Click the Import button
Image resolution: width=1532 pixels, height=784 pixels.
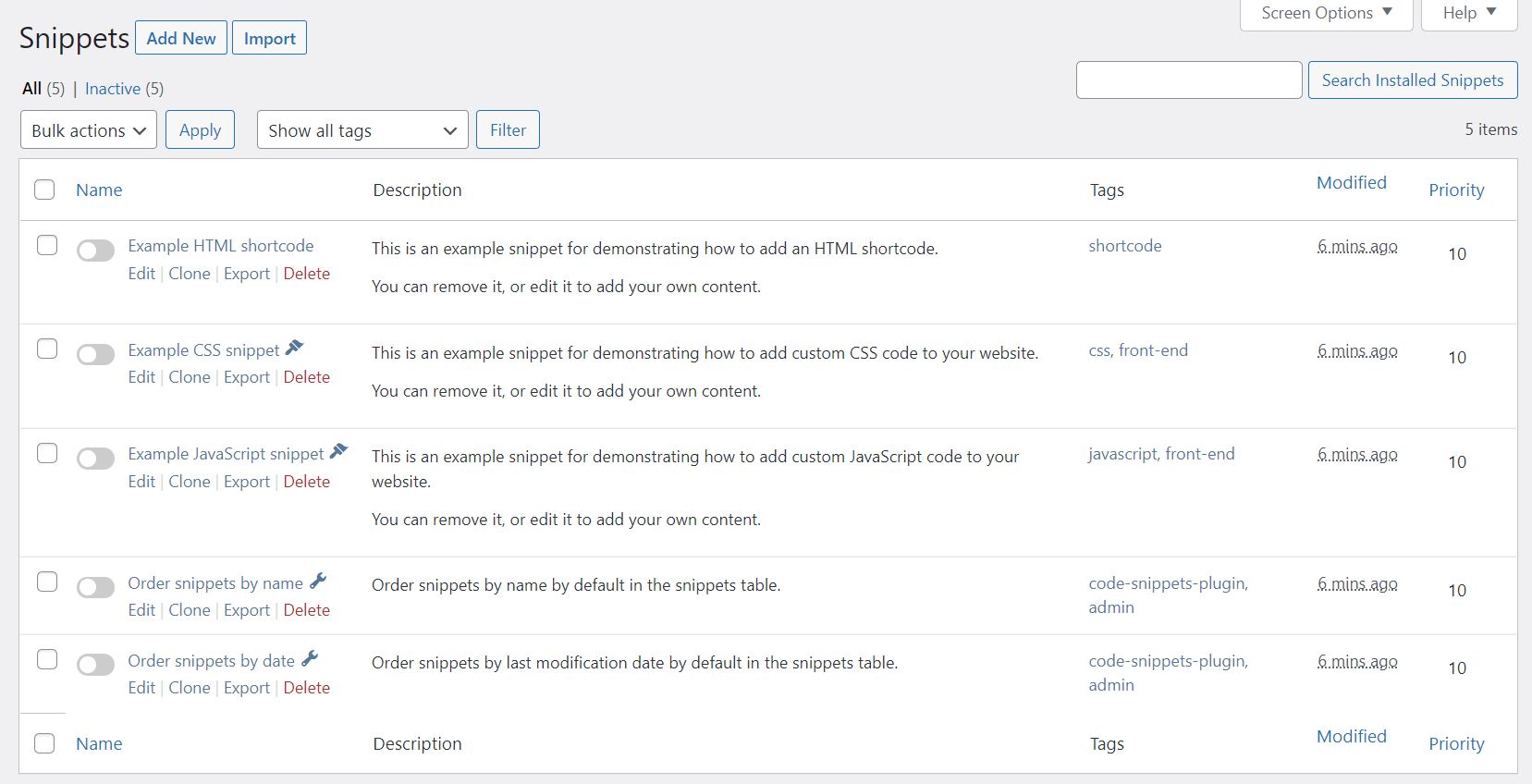[269, 39]
